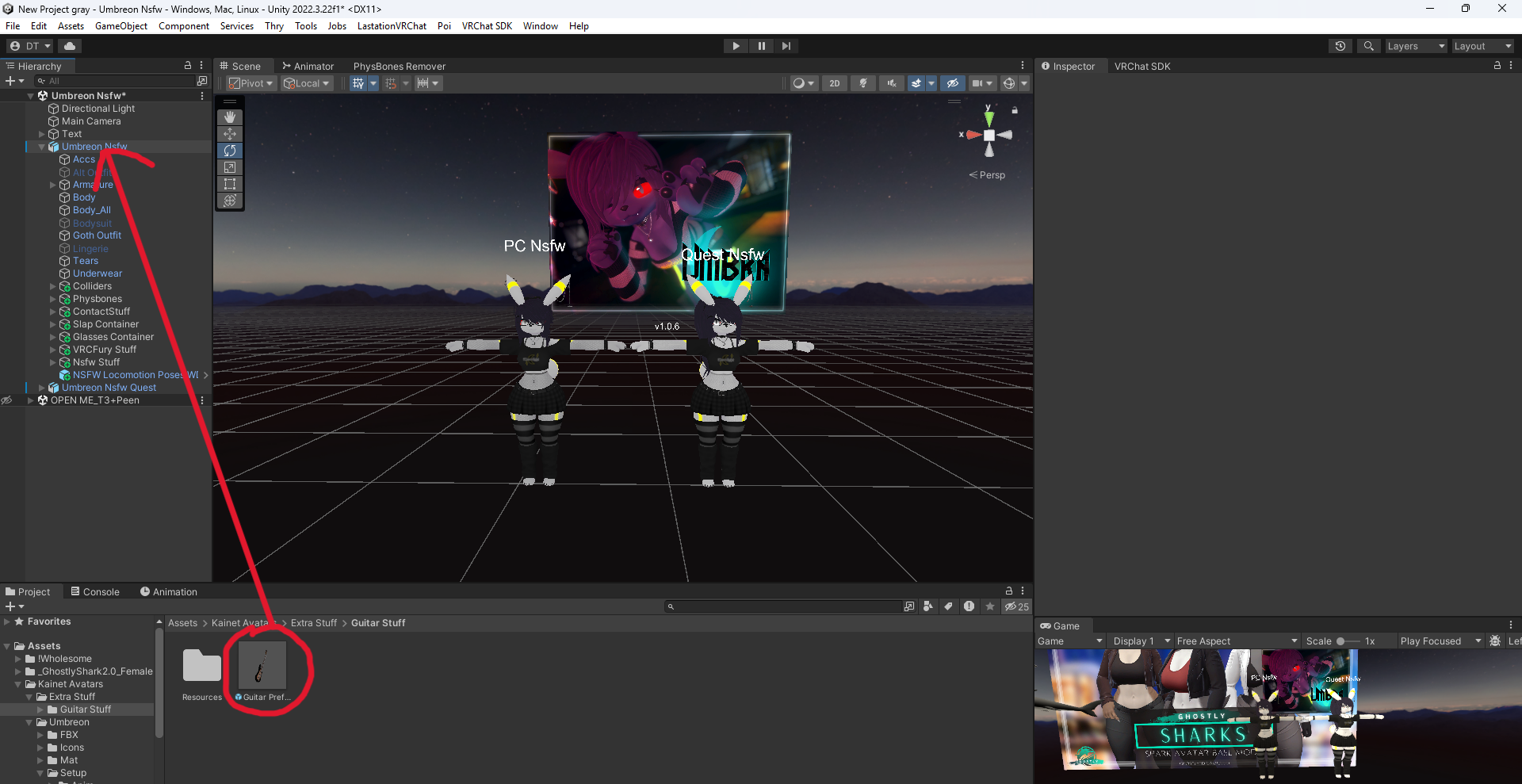Image resolution: width=1522 pixels, height=784 pixels.
Task: Switch to the Console tab
Action: (95, 591)
